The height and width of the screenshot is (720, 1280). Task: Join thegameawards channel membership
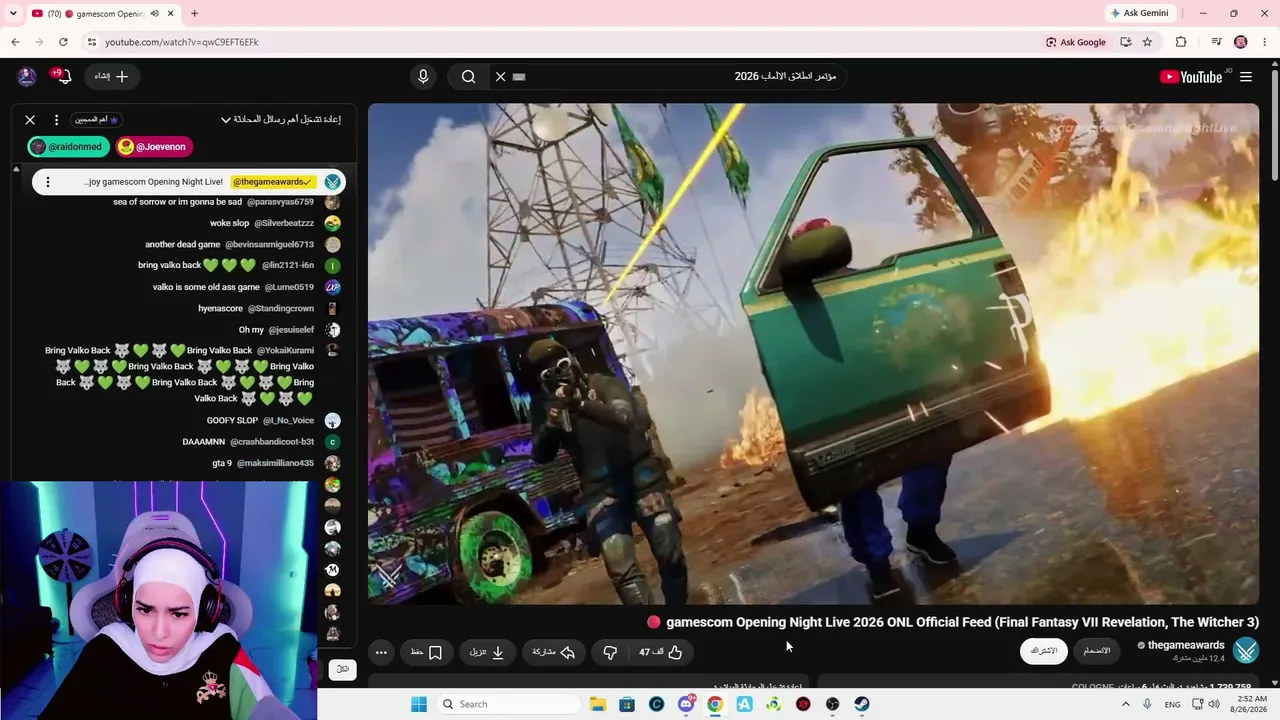pyautogui.click(x=1097, y=651)
